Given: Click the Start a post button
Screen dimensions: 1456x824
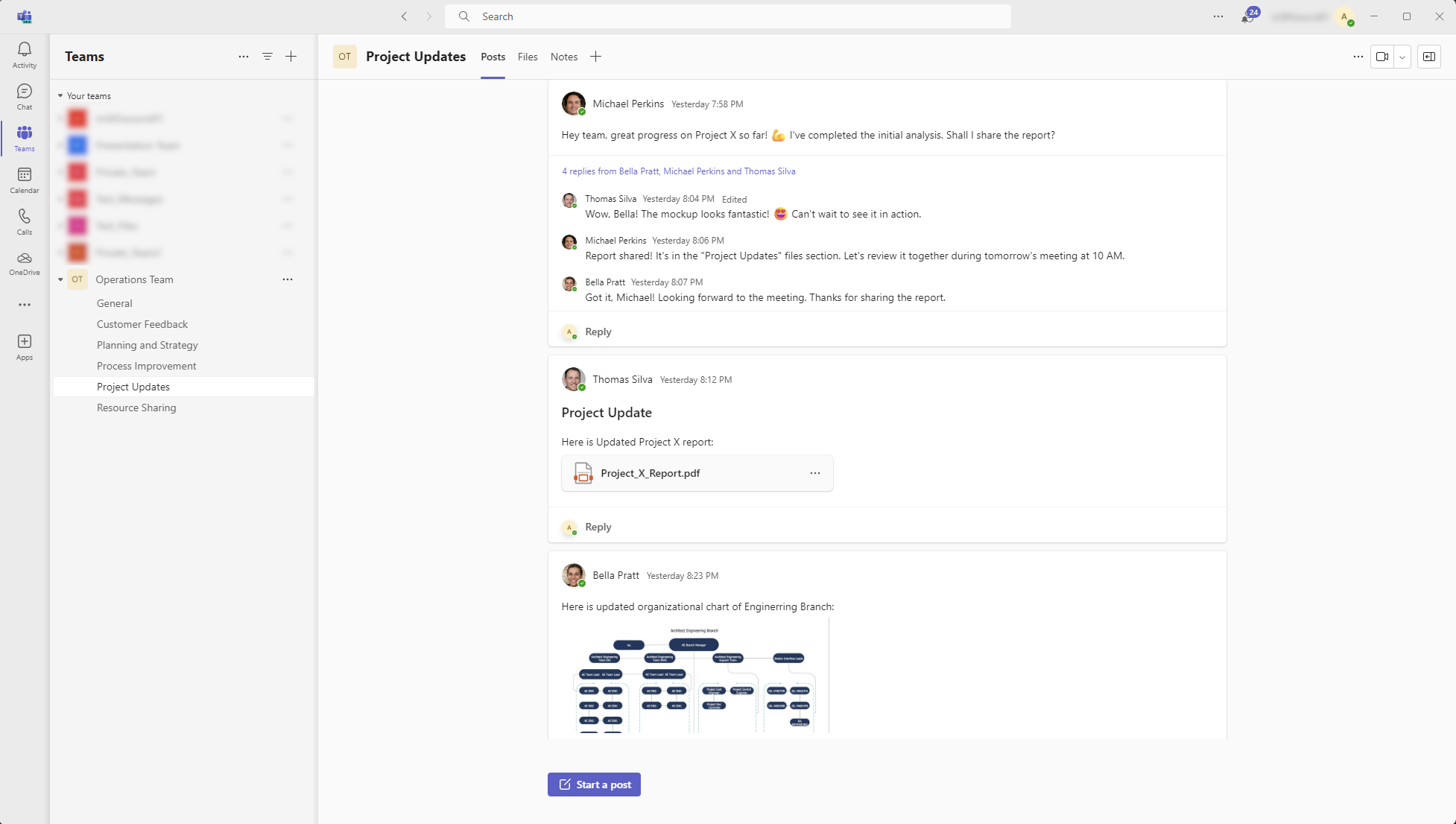Looking at the screenshot, I should tap(594, 785).
